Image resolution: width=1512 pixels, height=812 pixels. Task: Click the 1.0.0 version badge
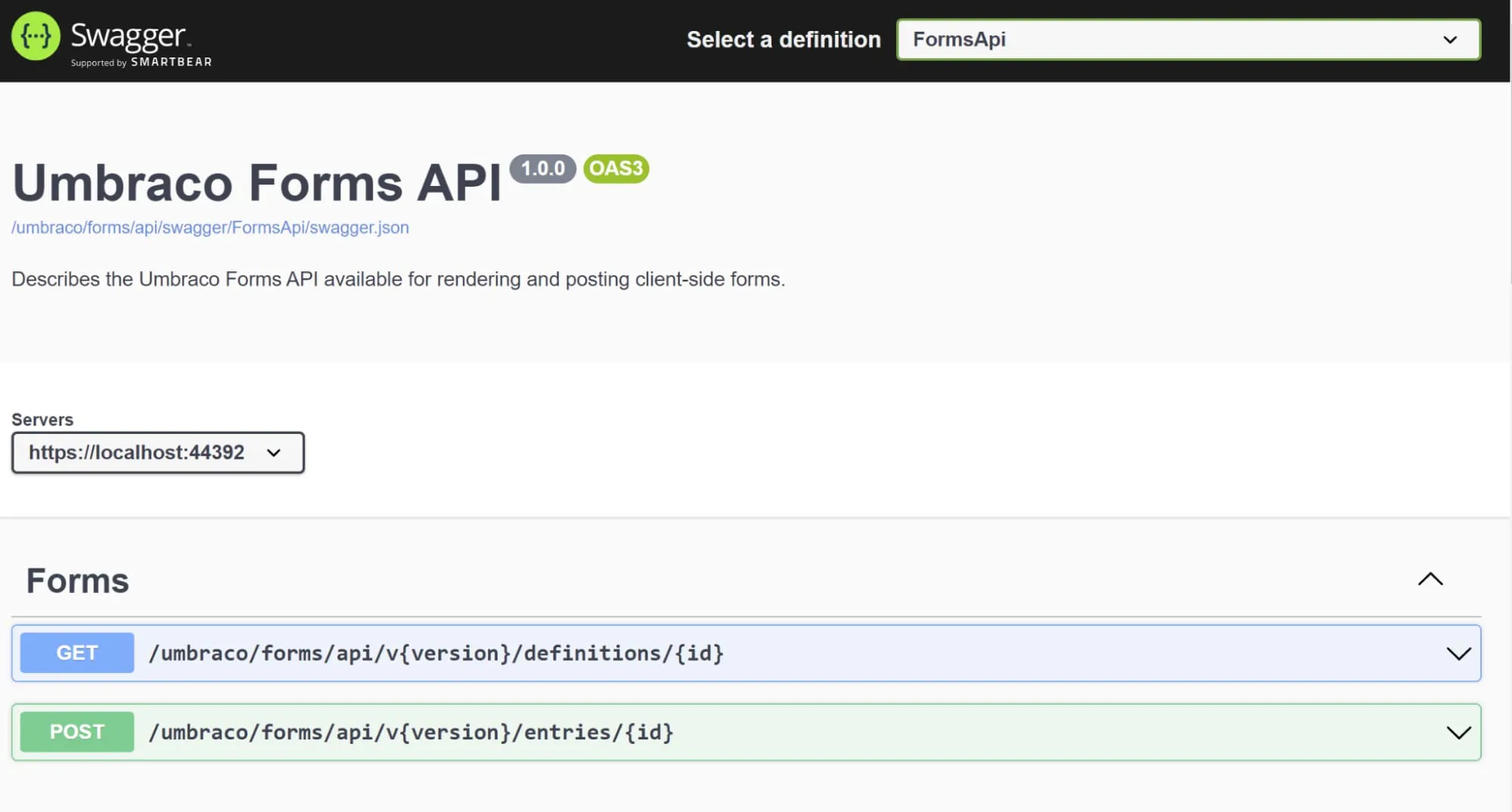pos(542,169)
